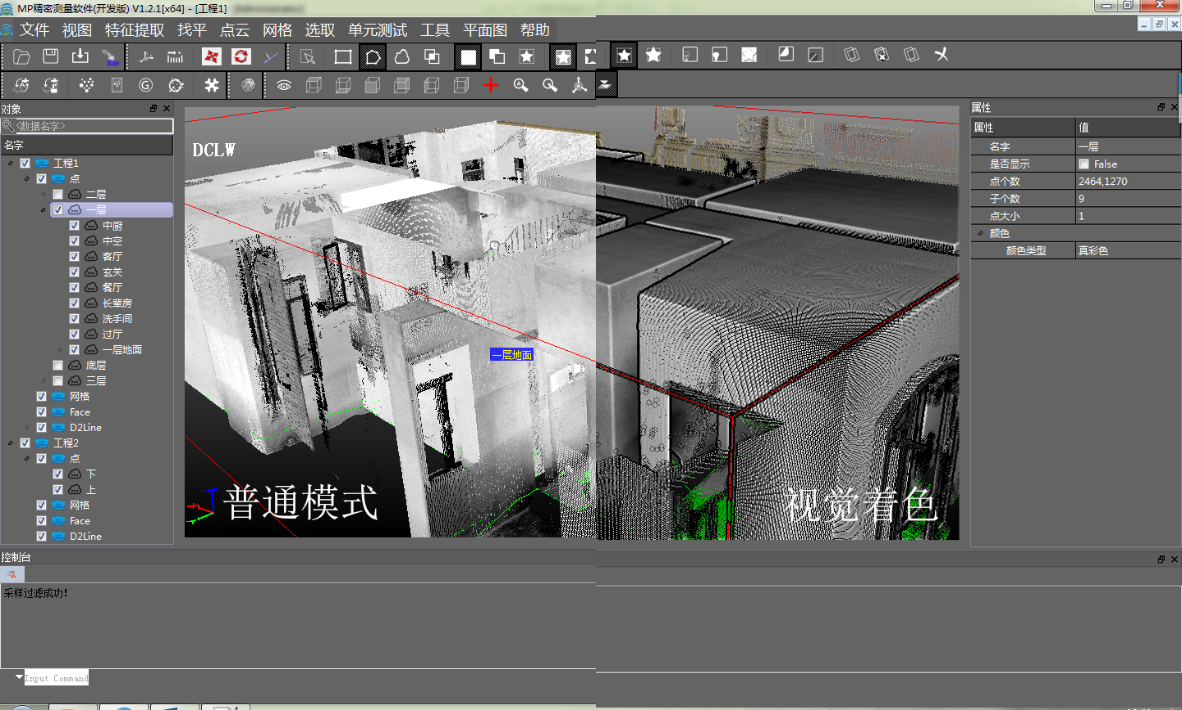Toggle the 是否显示 False checkbox
This screenshot has height=710, width=1182.
(1084, 164)
